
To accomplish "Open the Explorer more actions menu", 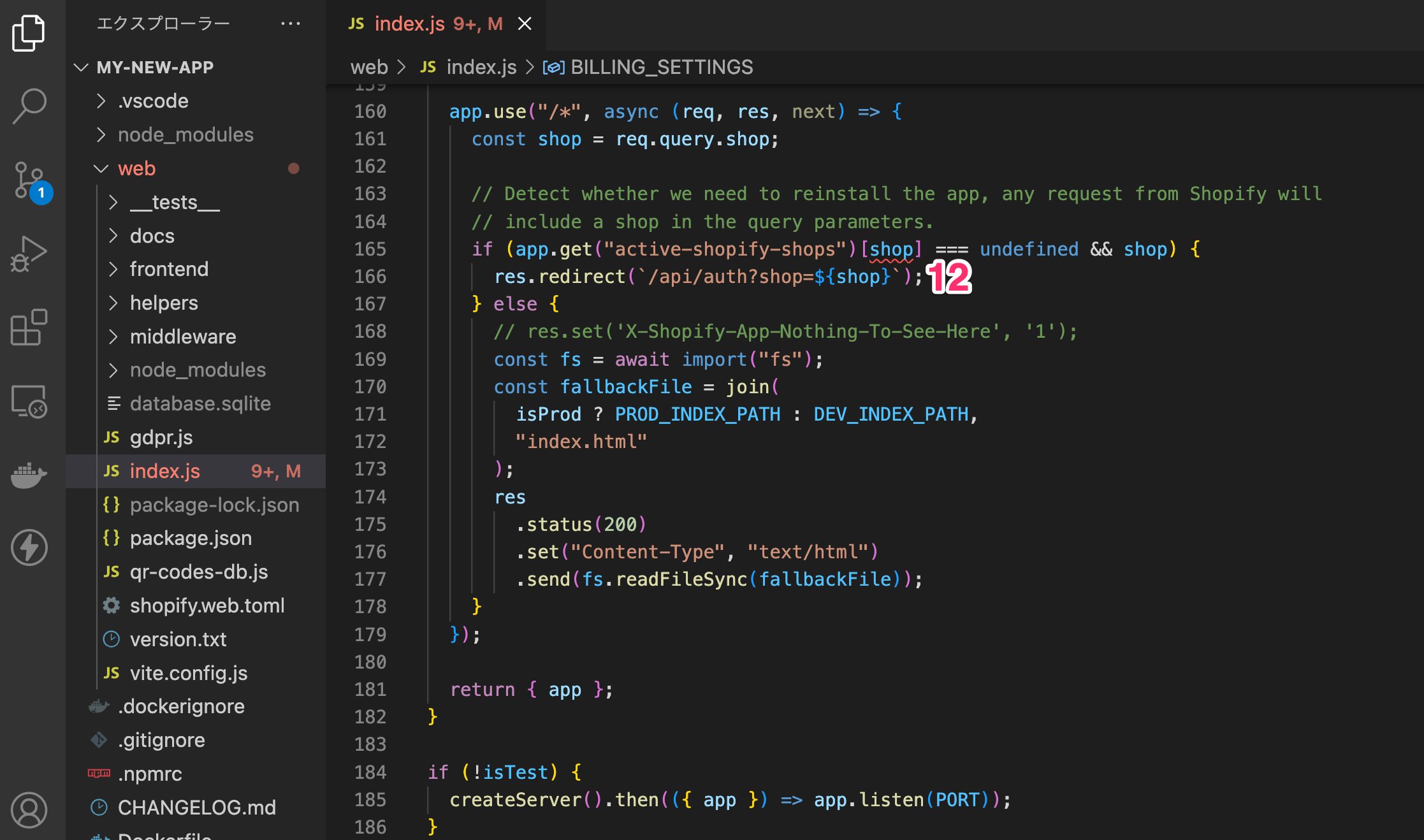I will 291,24.
